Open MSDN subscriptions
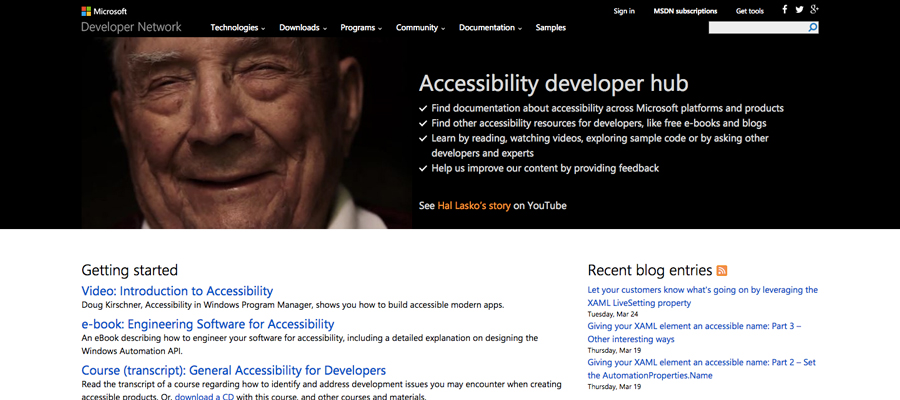Viewport: 900px width, 400px height. 685,11
